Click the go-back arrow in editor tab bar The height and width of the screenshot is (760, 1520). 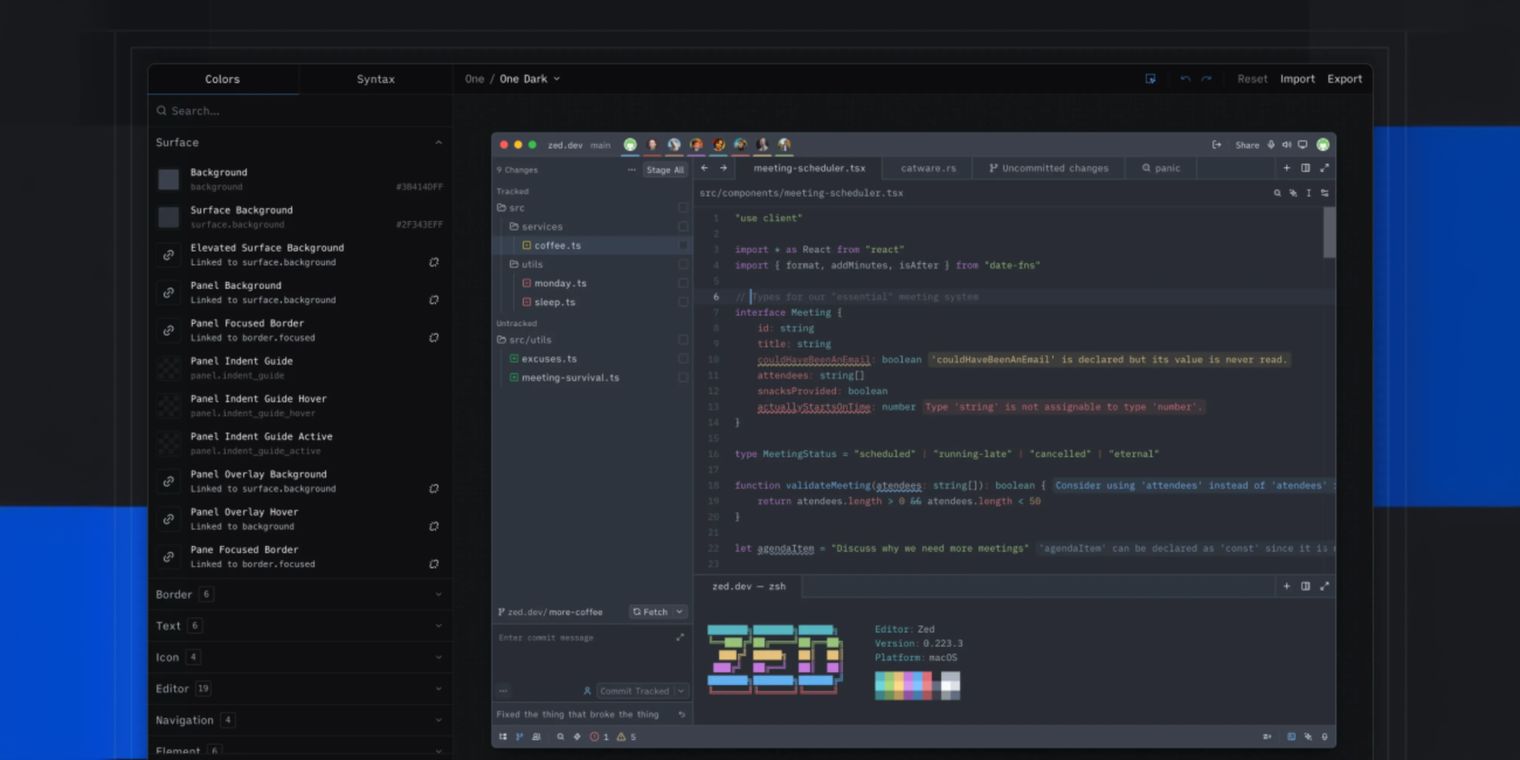pos(704,168)
